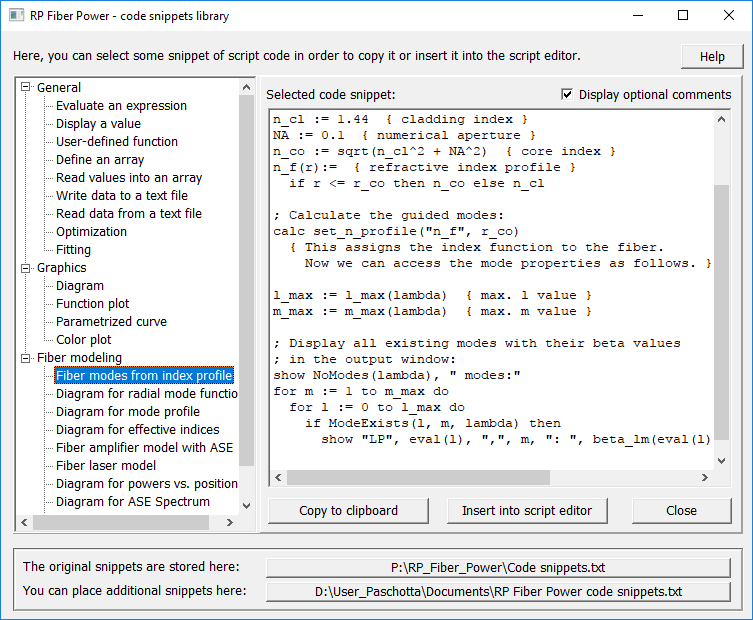
Task: Click tree panel scroll right arrow
Action: [x=230, y=523]
